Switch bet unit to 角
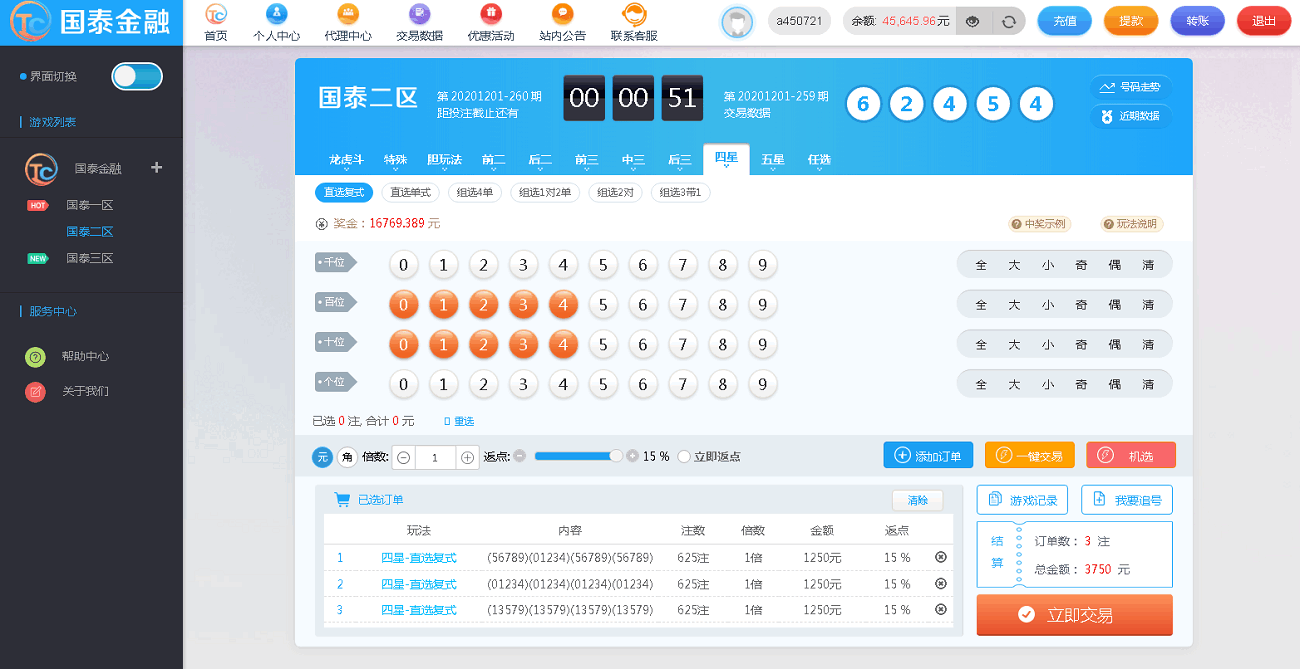This screenshot has width=1300, height=669. 345,456
